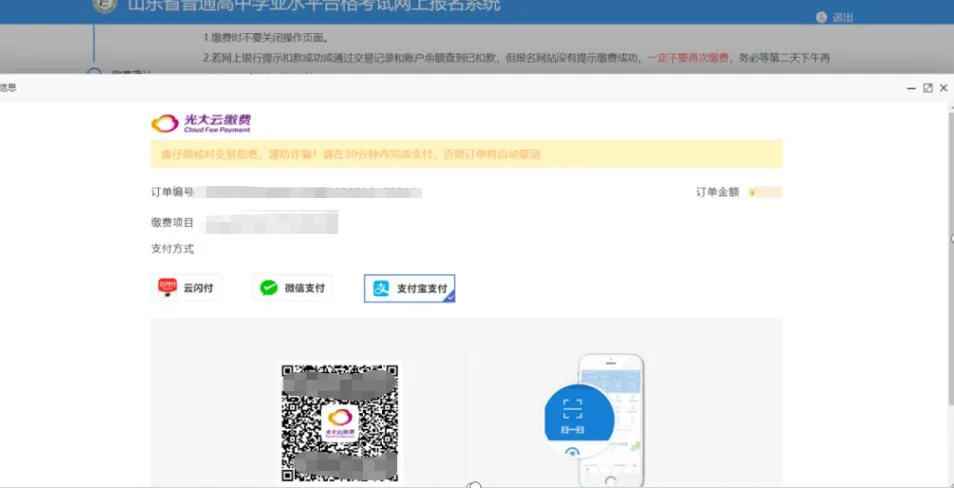This screenshot has height=488, width=954.
Task: Click the 订单金额 label
Action: point(717,192)
